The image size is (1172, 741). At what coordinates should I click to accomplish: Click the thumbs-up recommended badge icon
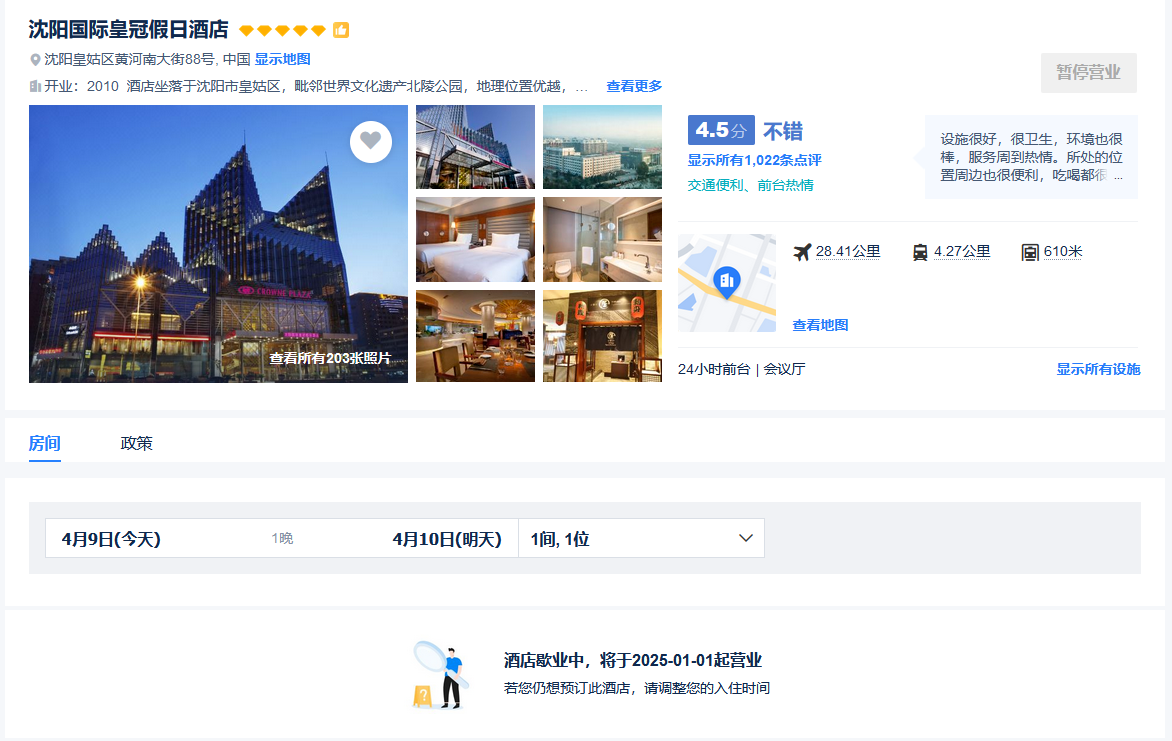point(341,30)
